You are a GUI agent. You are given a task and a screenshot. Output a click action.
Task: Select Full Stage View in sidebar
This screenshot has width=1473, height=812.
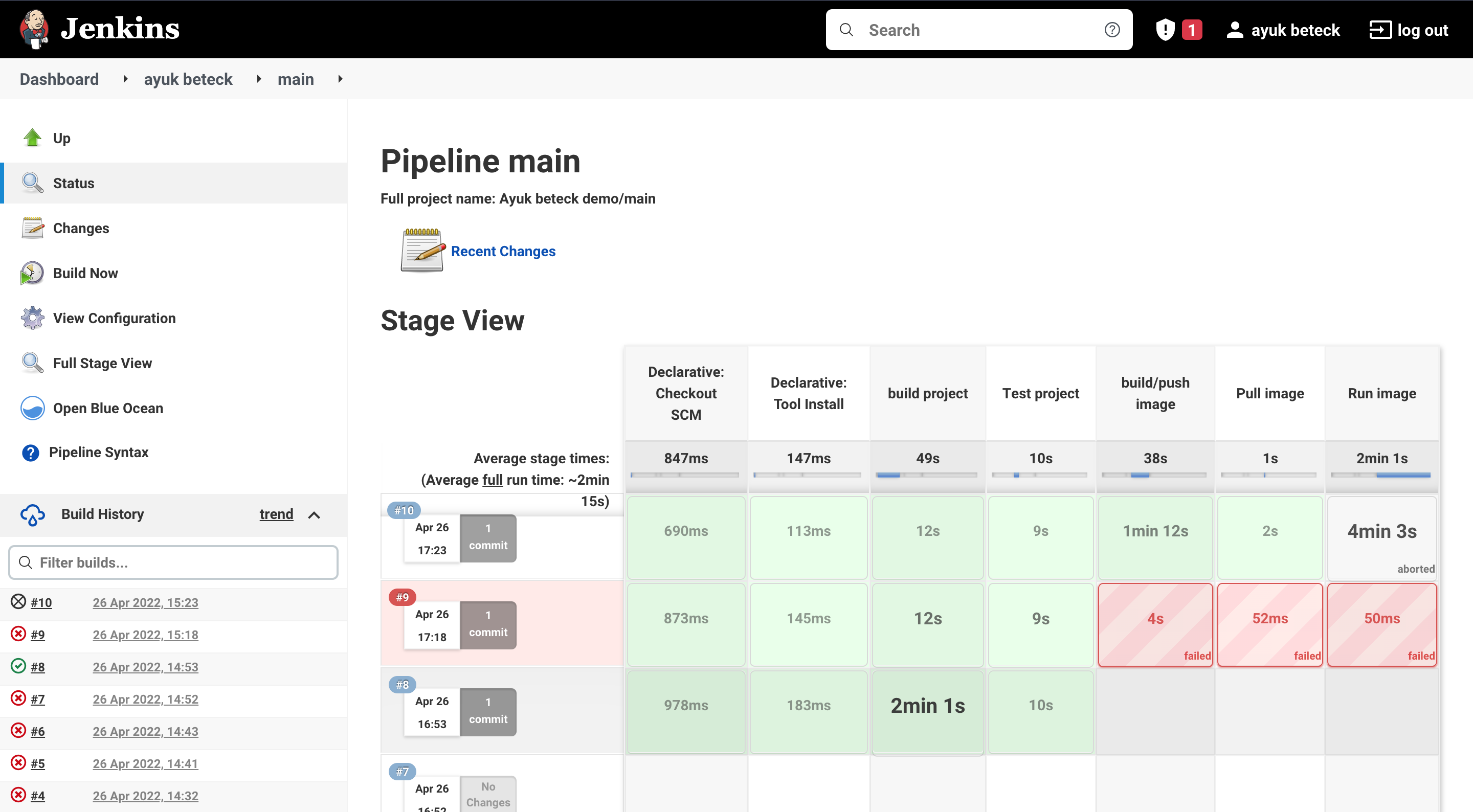tap(102, 363)
